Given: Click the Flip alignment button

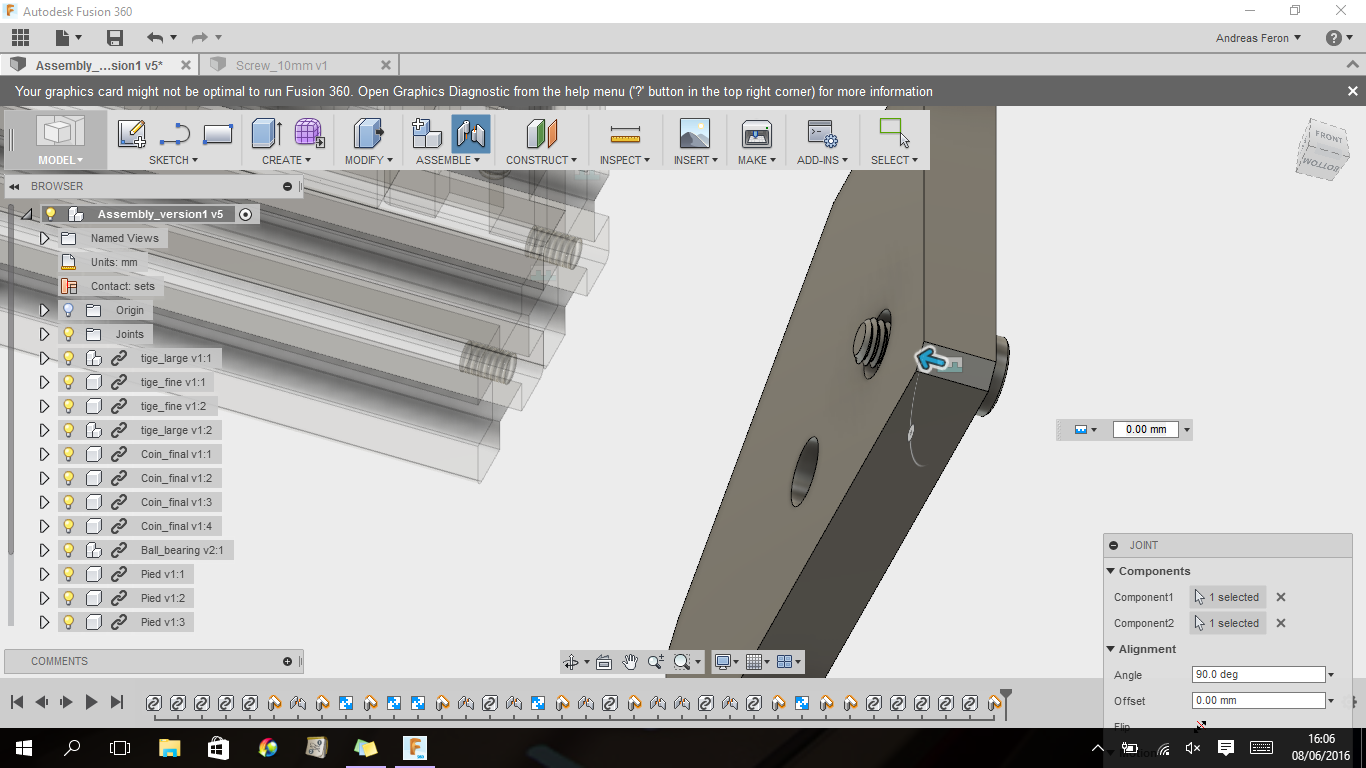Looking at the screenshot, I should [x=1200, y=726].
